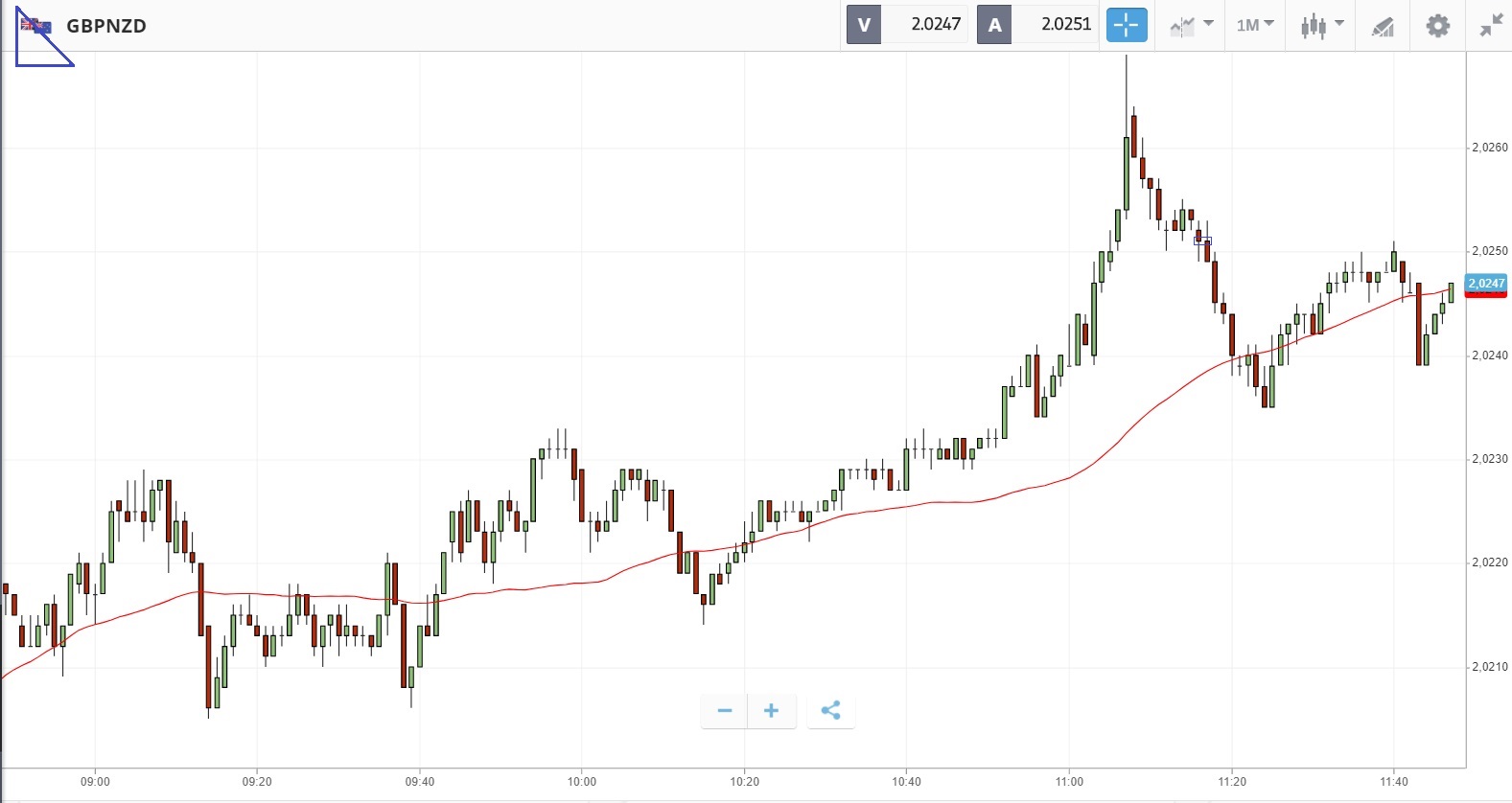Click the GBPNZD flag icon

tap(36, 26)
